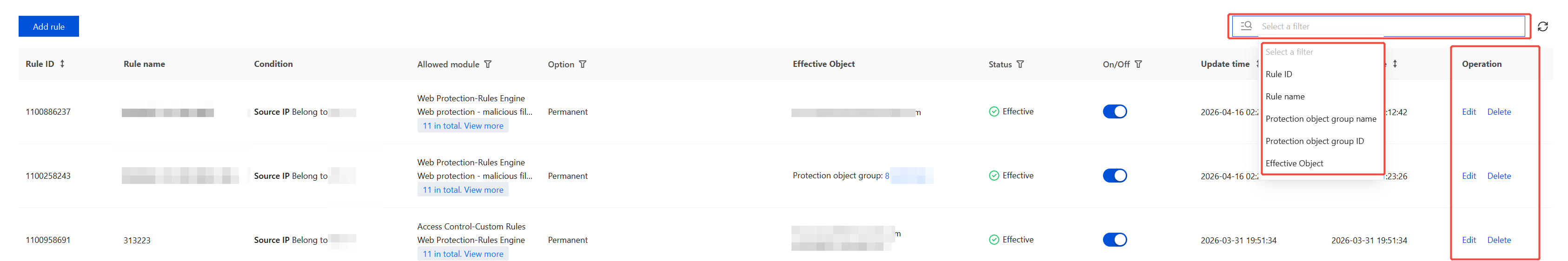Disable the rule 1100258243 switch

1115,176
